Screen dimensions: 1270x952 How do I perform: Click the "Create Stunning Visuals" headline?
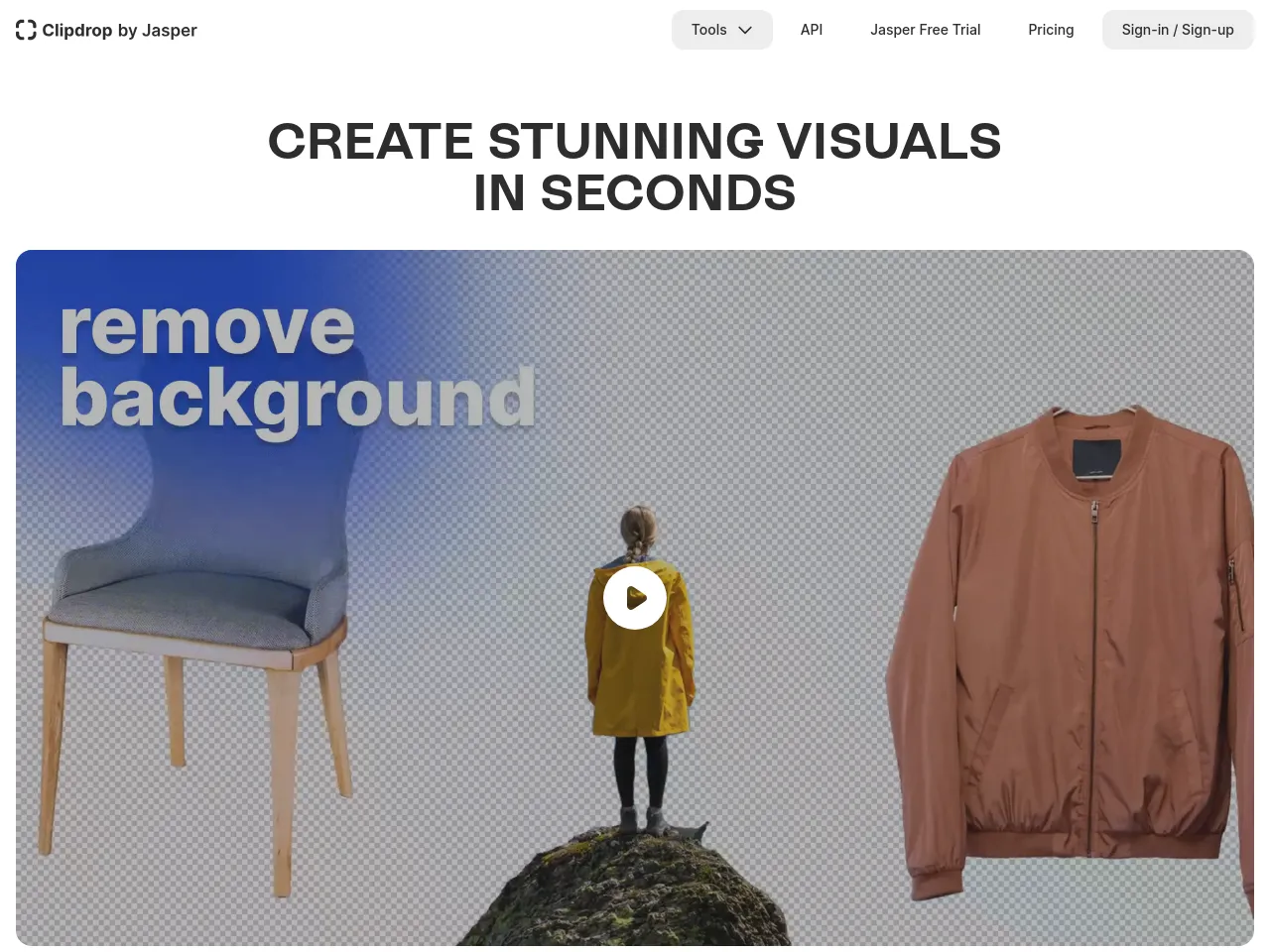point(634,141)
